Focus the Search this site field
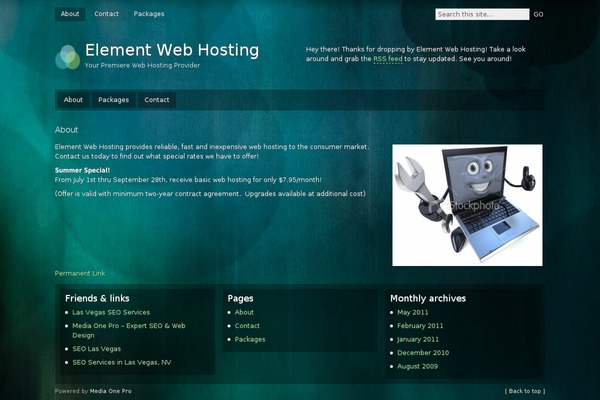 click(x=482, y=15)
